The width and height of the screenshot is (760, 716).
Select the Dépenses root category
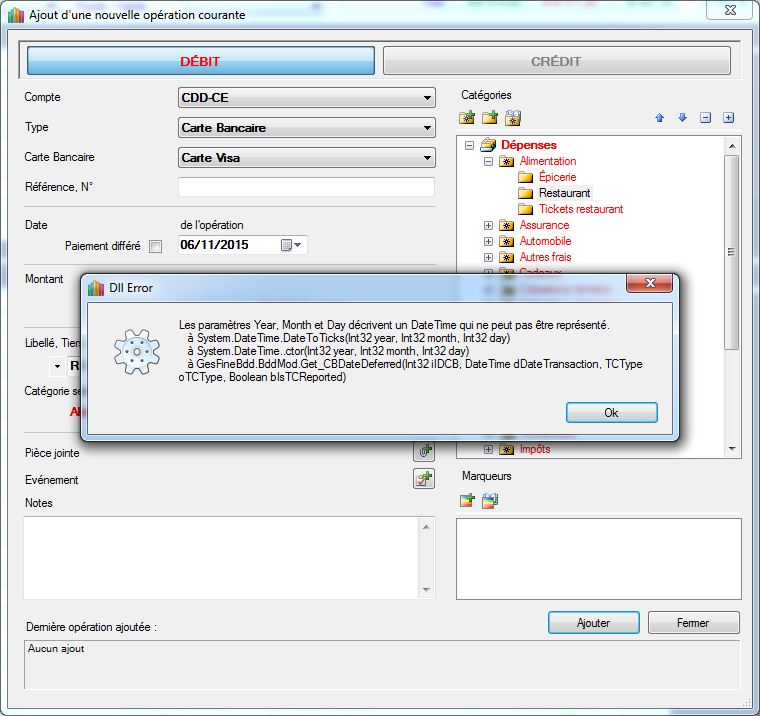[x=529, y=145]
